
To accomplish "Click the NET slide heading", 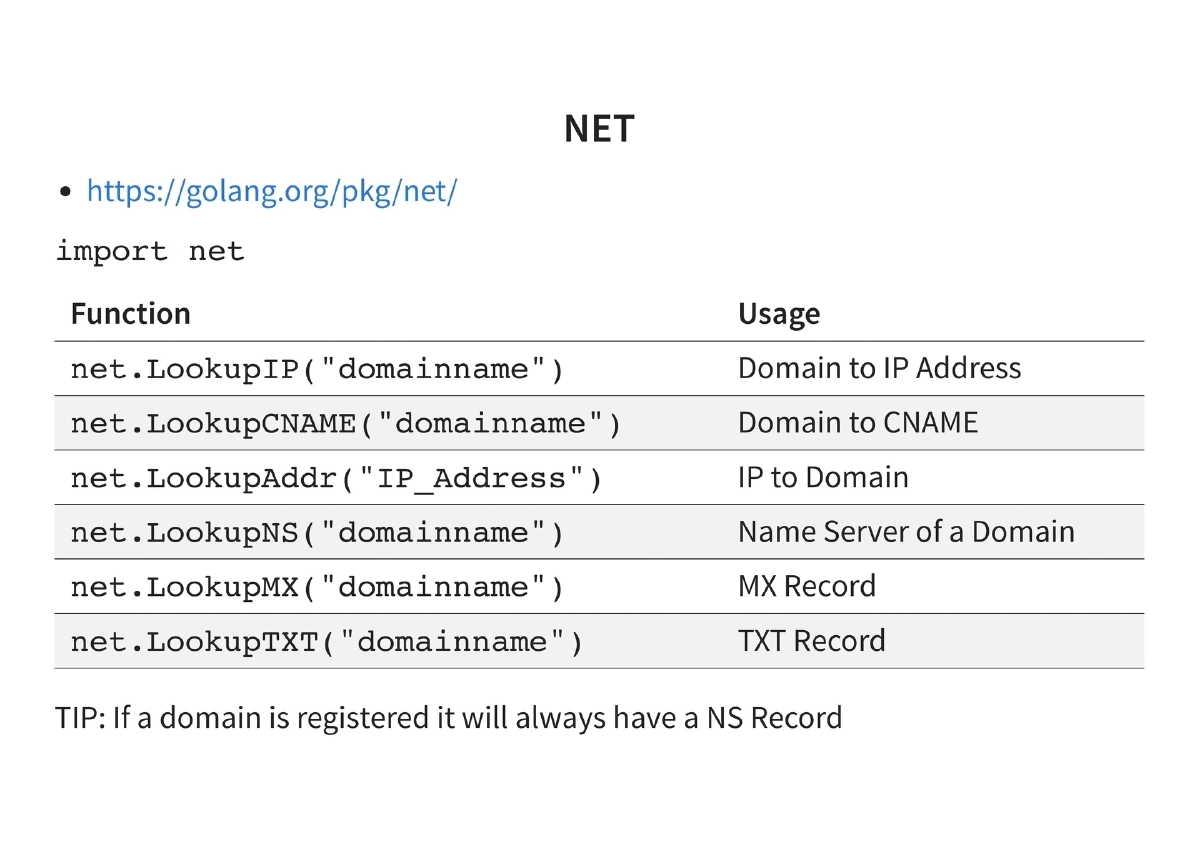I will tap(599, 129).
